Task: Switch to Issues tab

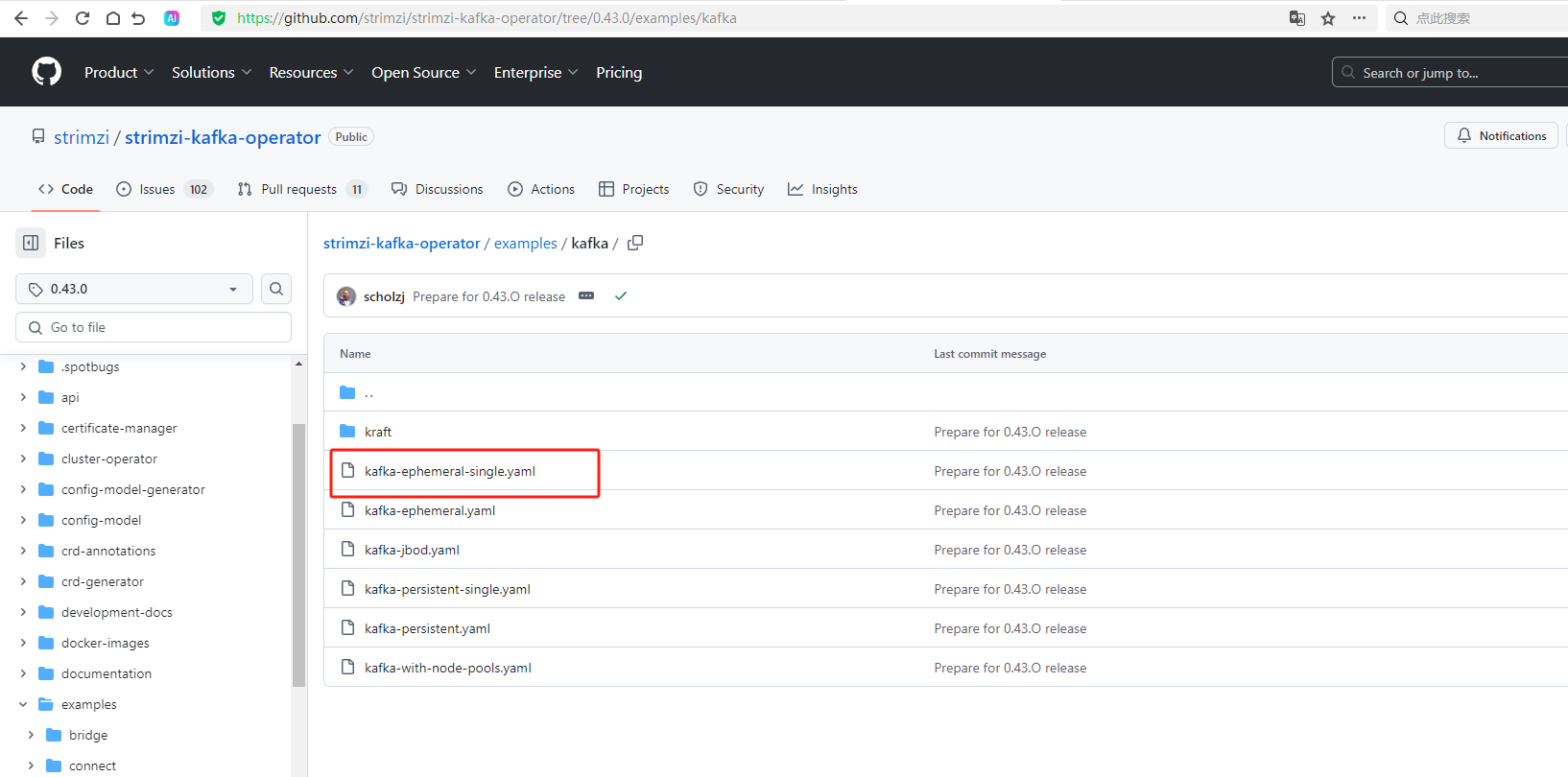Action: coord(164,189)
